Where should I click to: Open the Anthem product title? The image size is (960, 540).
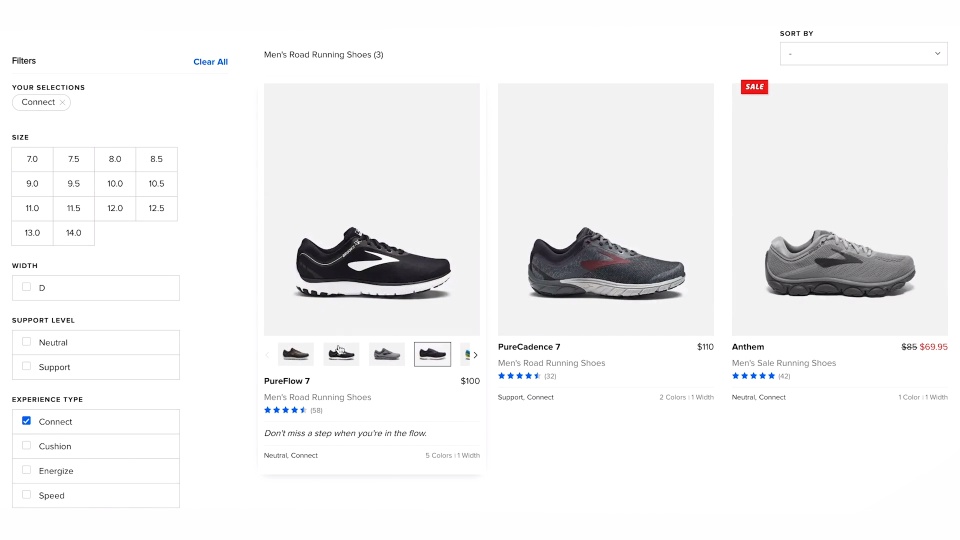coord(748,347)
